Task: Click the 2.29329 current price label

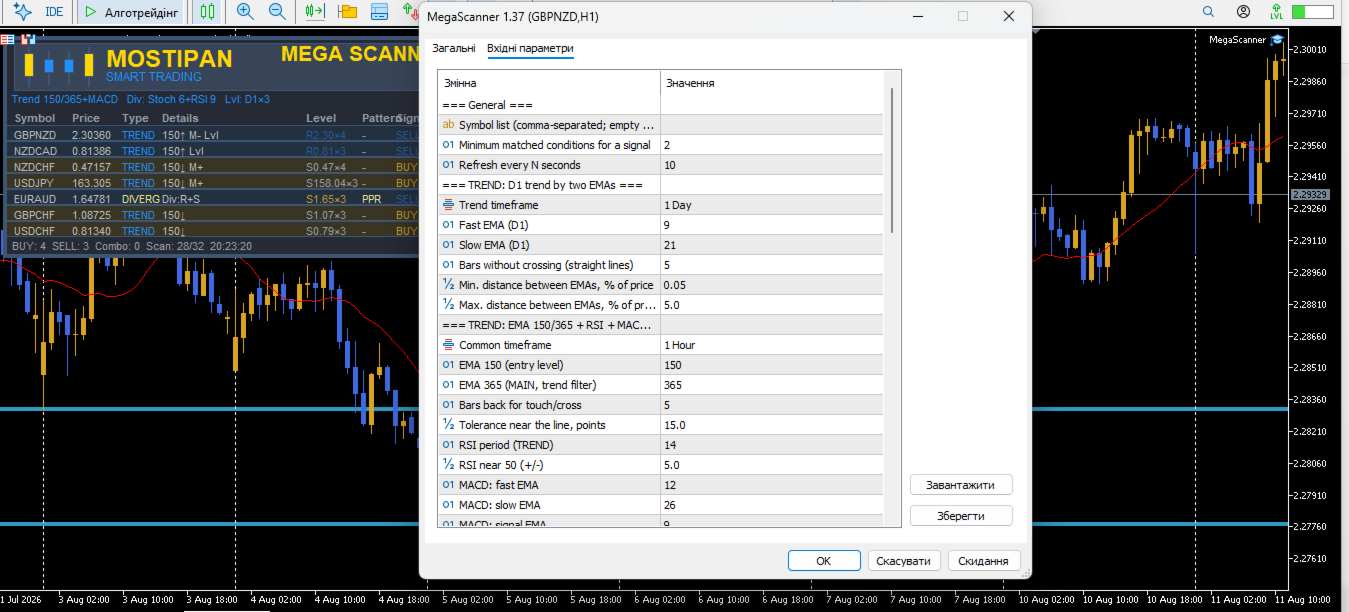Action: [x=1310, y=194]
